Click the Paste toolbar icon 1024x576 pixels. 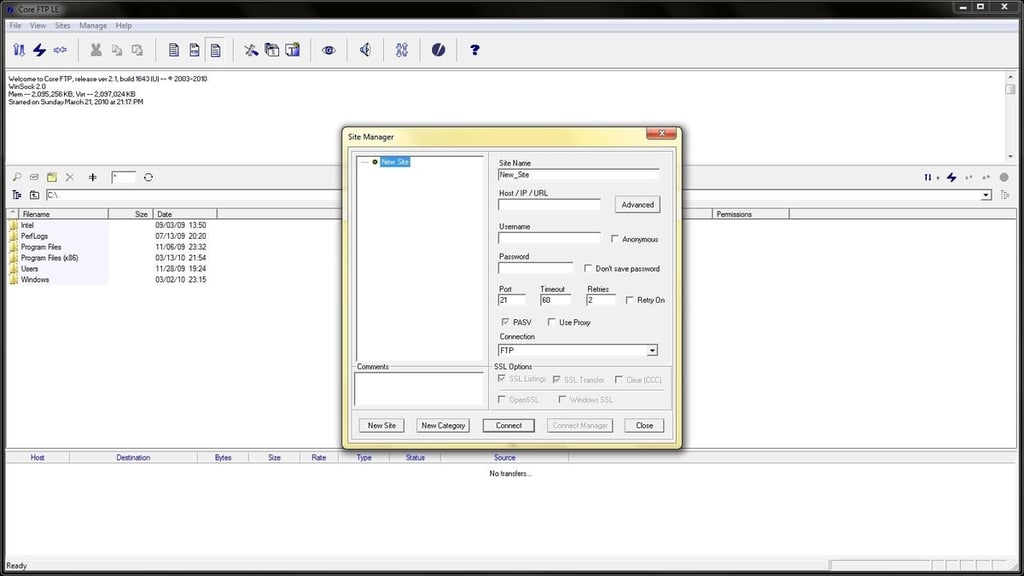coord(137,50)
